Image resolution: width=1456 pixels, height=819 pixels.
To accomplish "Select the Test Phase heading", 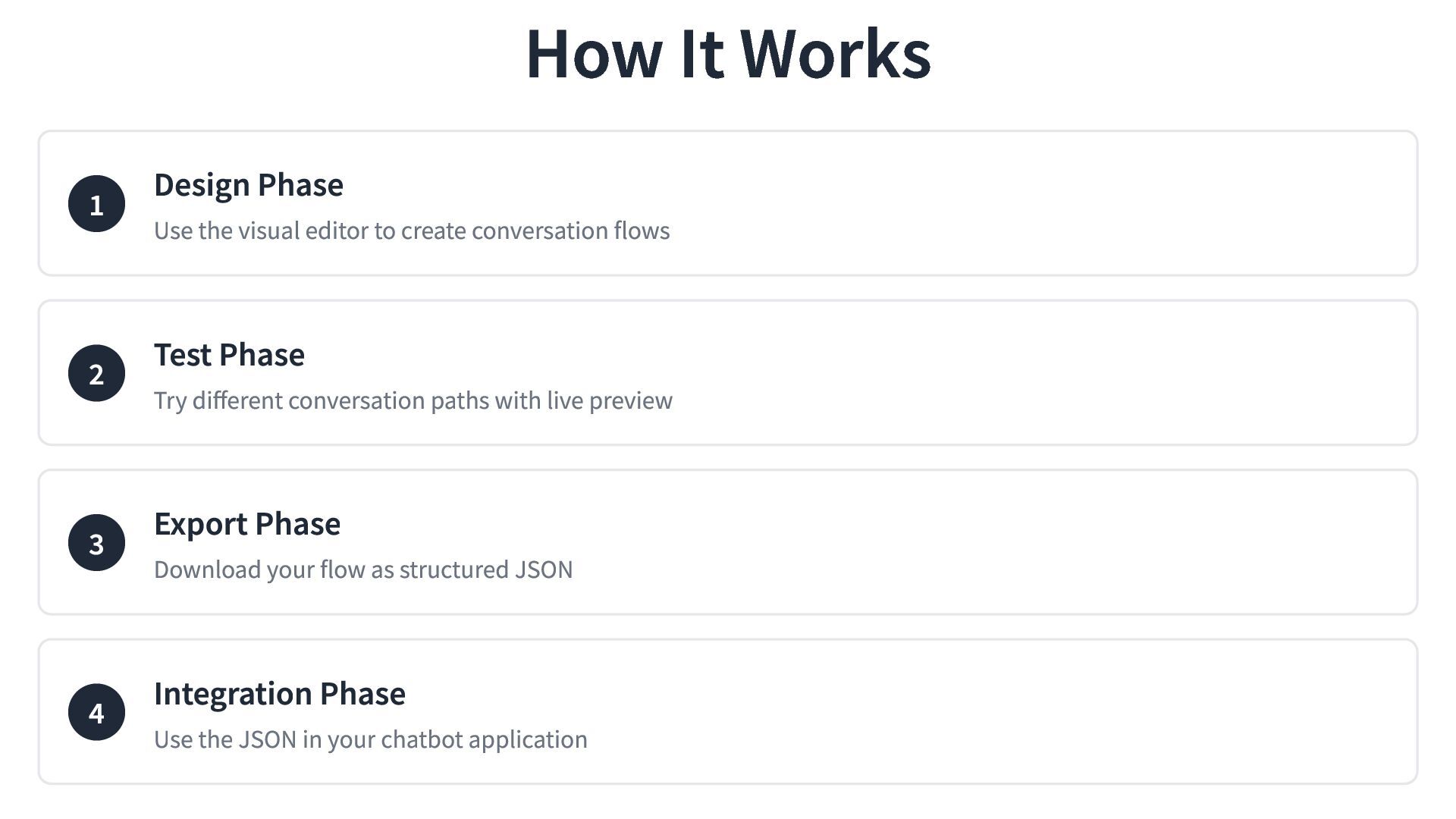I will (x=229, y=354).
